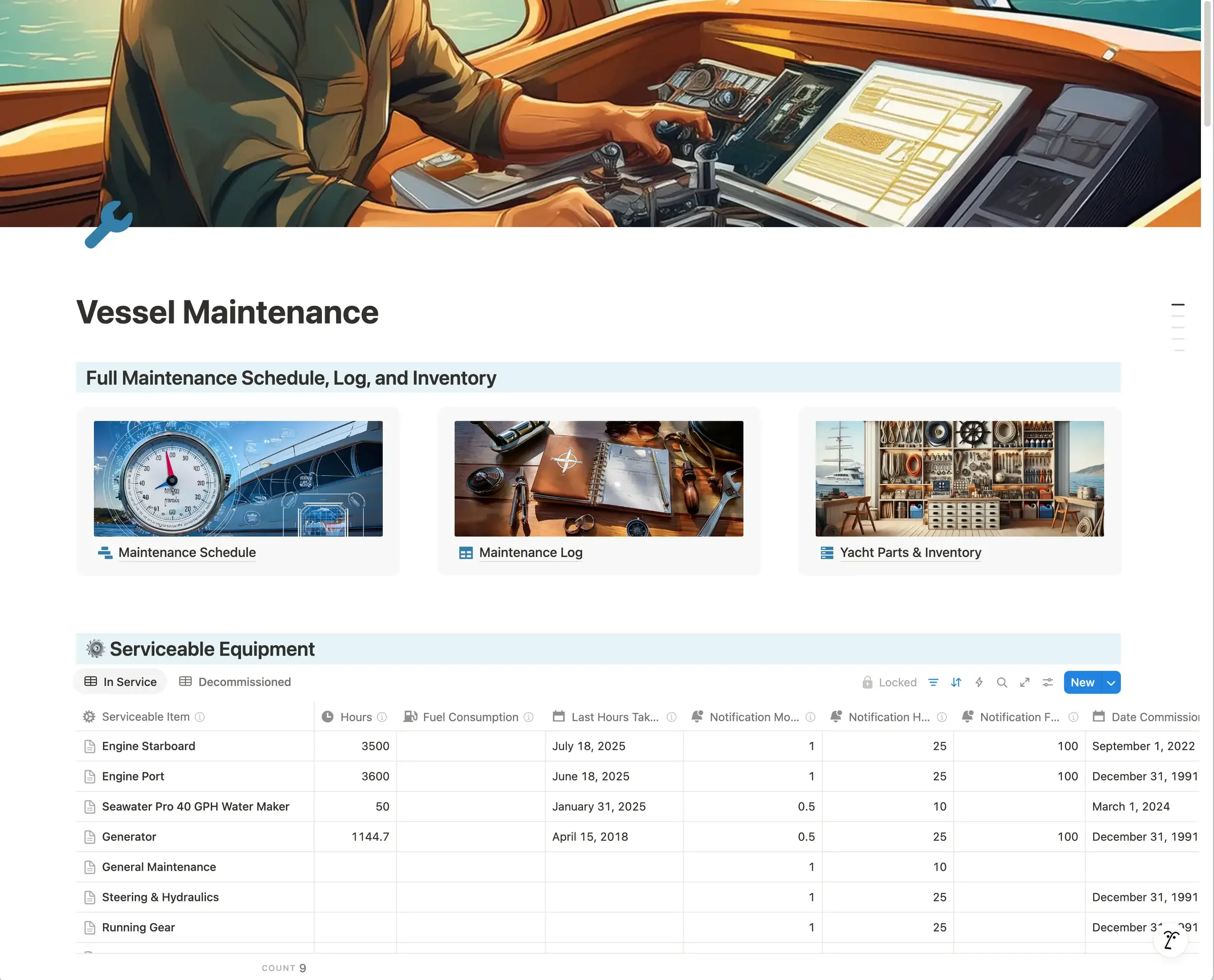Open the Maintenance Log link

[530, 553]
